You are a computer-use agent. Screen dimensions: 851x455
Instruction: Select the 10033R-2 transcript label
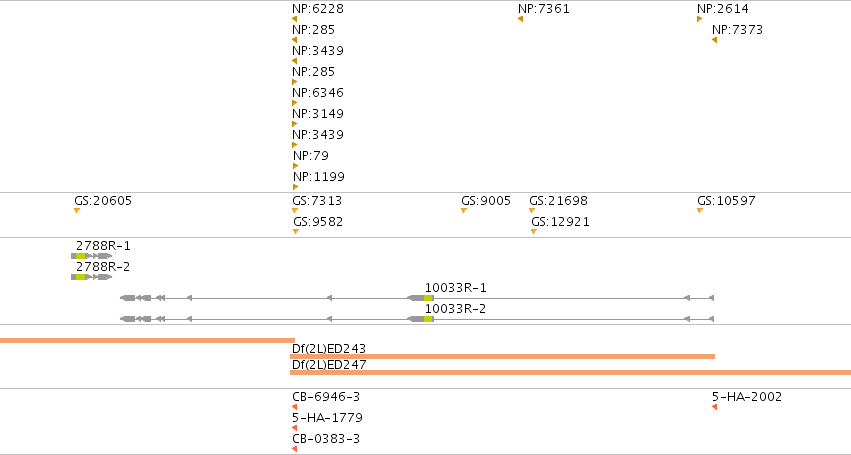(455, 309)
